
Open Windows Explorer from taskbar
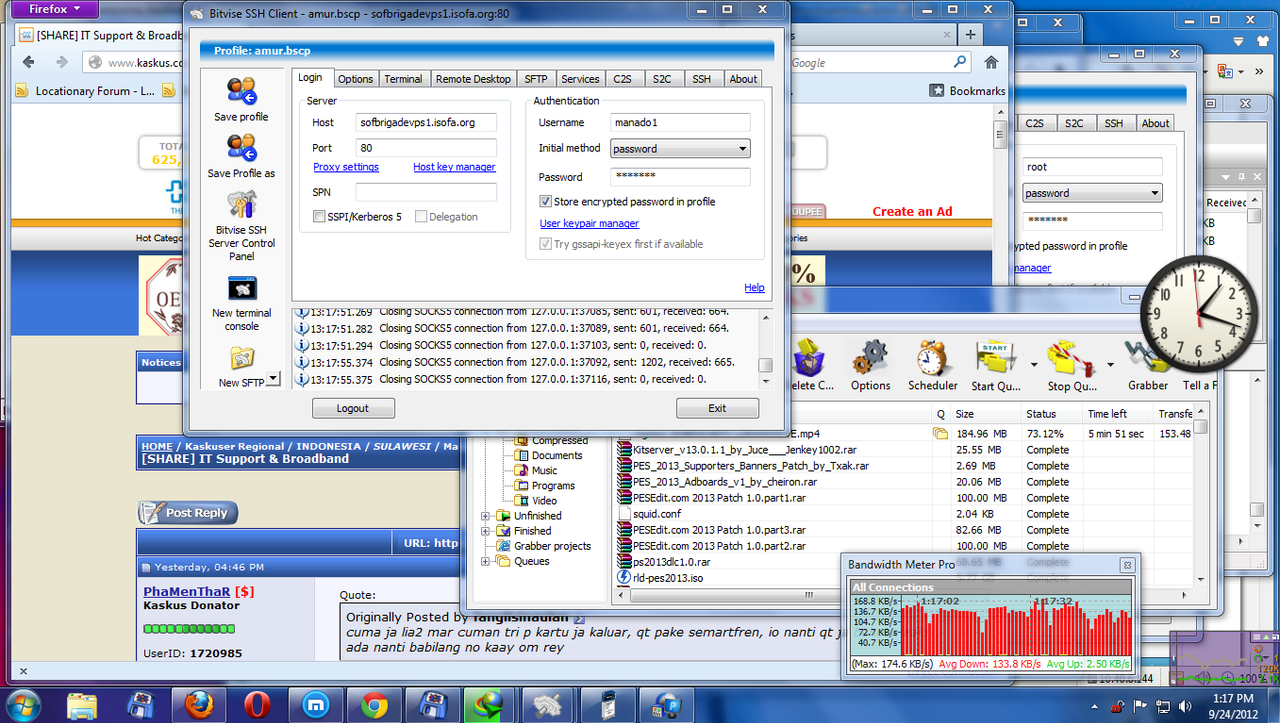81,704
